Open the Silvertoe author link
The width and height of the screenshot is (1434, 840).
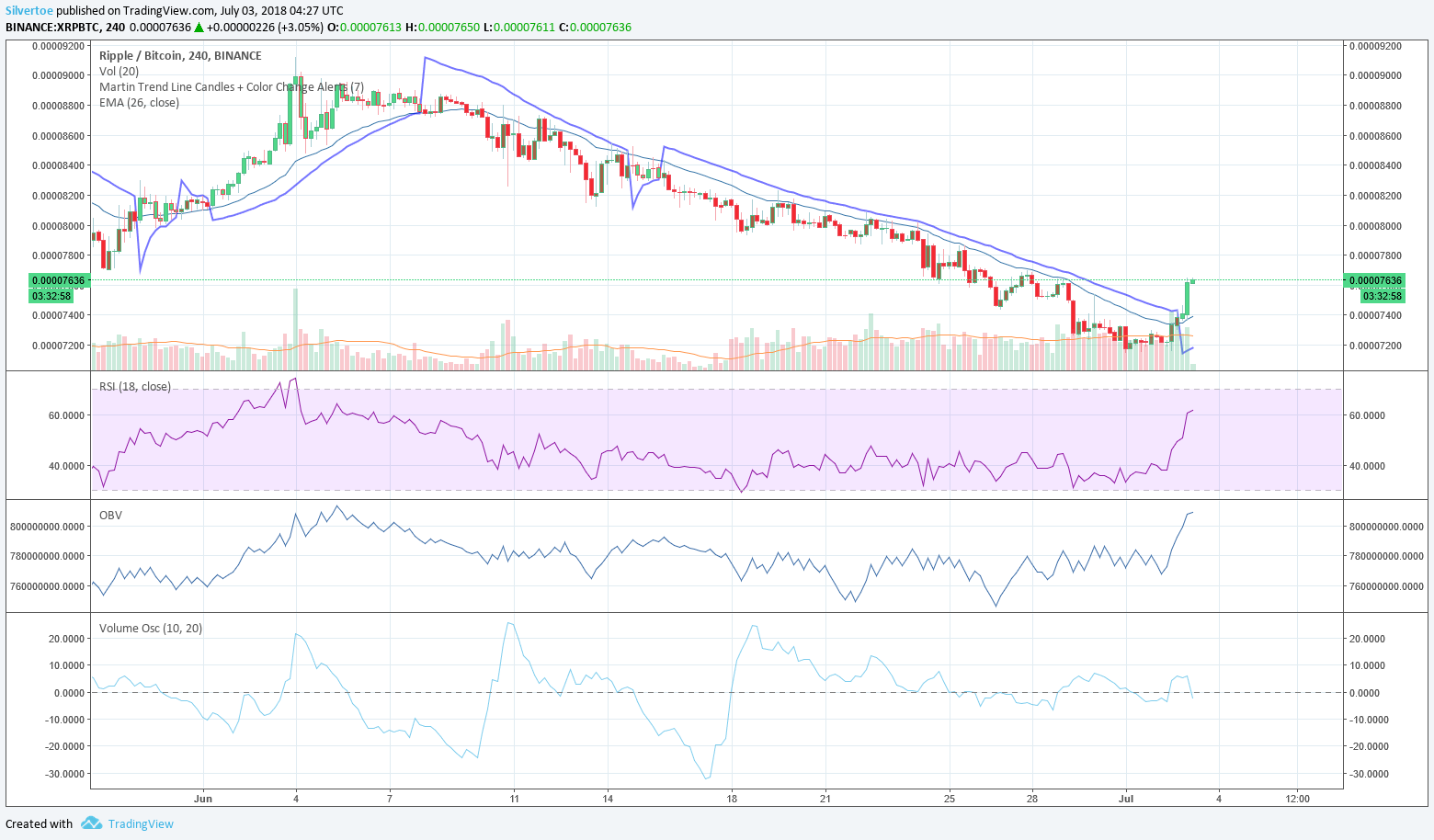pos(29,10)
